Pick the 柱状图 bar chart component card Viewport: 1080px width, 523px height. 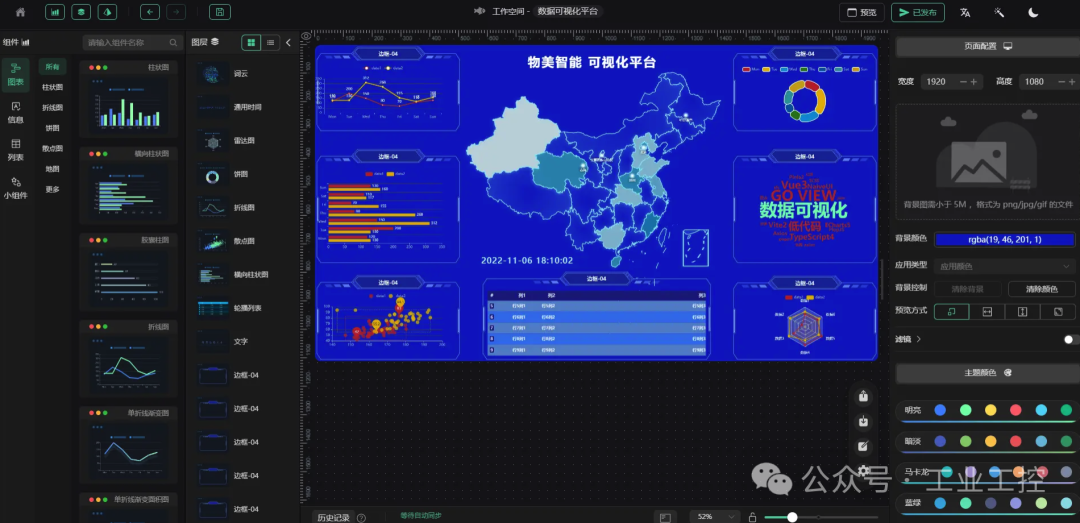[128, 99]
